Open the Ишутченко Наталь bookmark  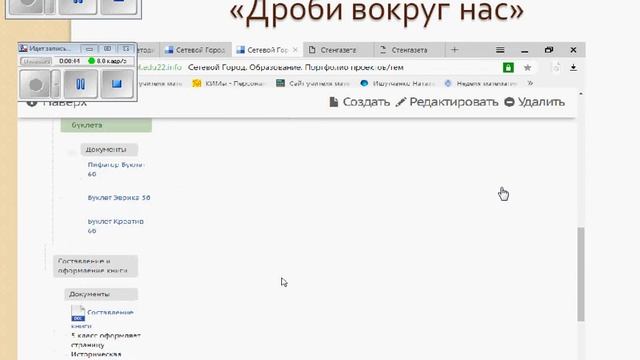(x=398, y=83)
